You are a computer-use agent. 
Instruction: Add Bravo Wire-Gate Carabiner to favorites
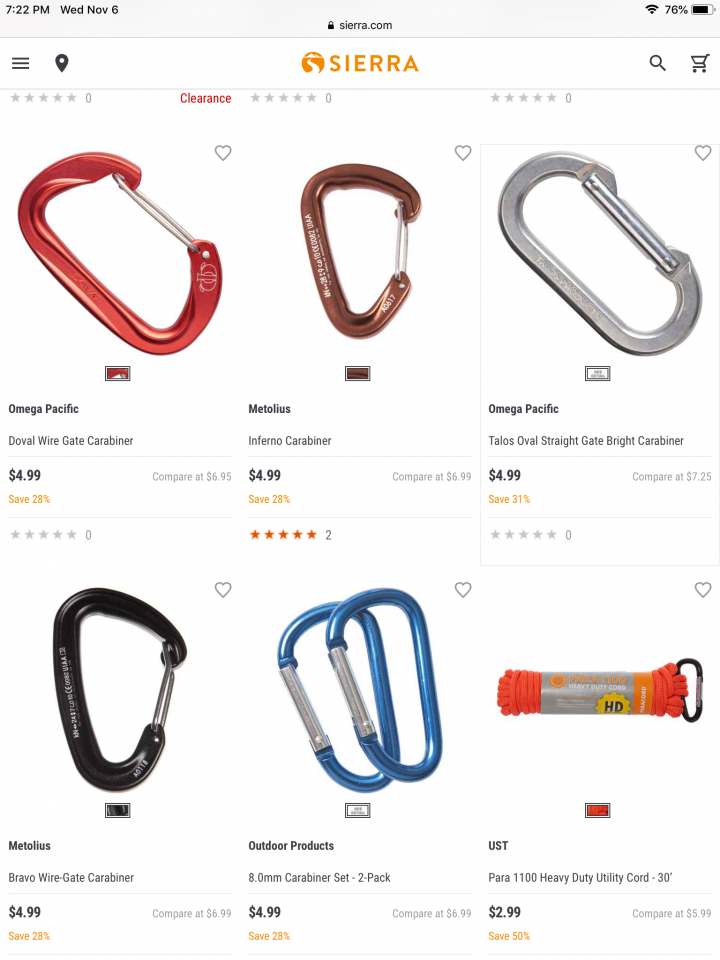(x=223, y=590)
